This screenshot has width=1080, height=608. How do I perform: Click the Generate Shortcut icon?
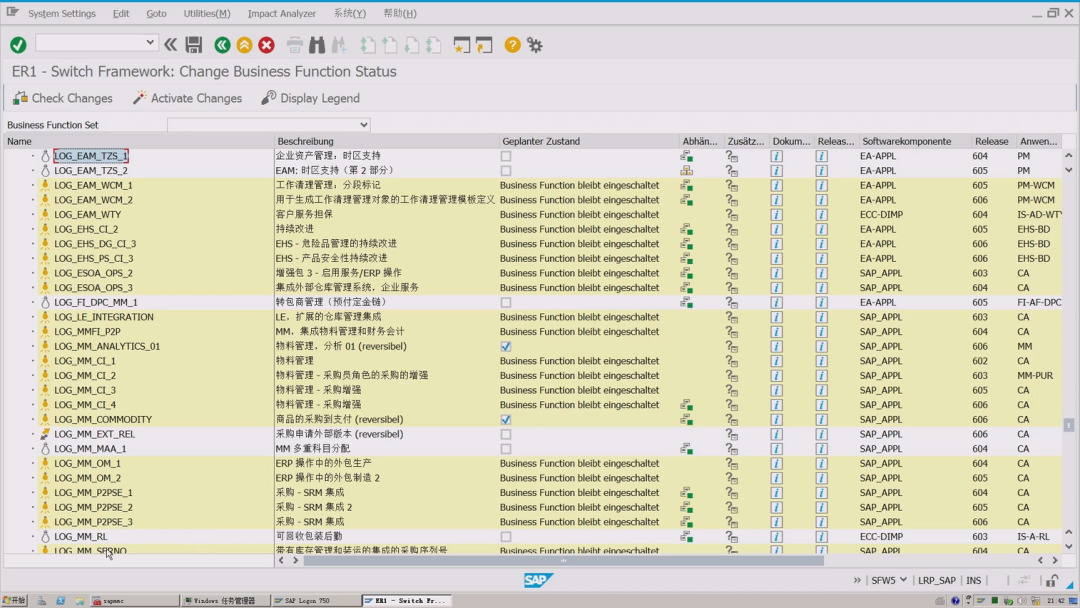pyautogui.click(x=484, y=45)
